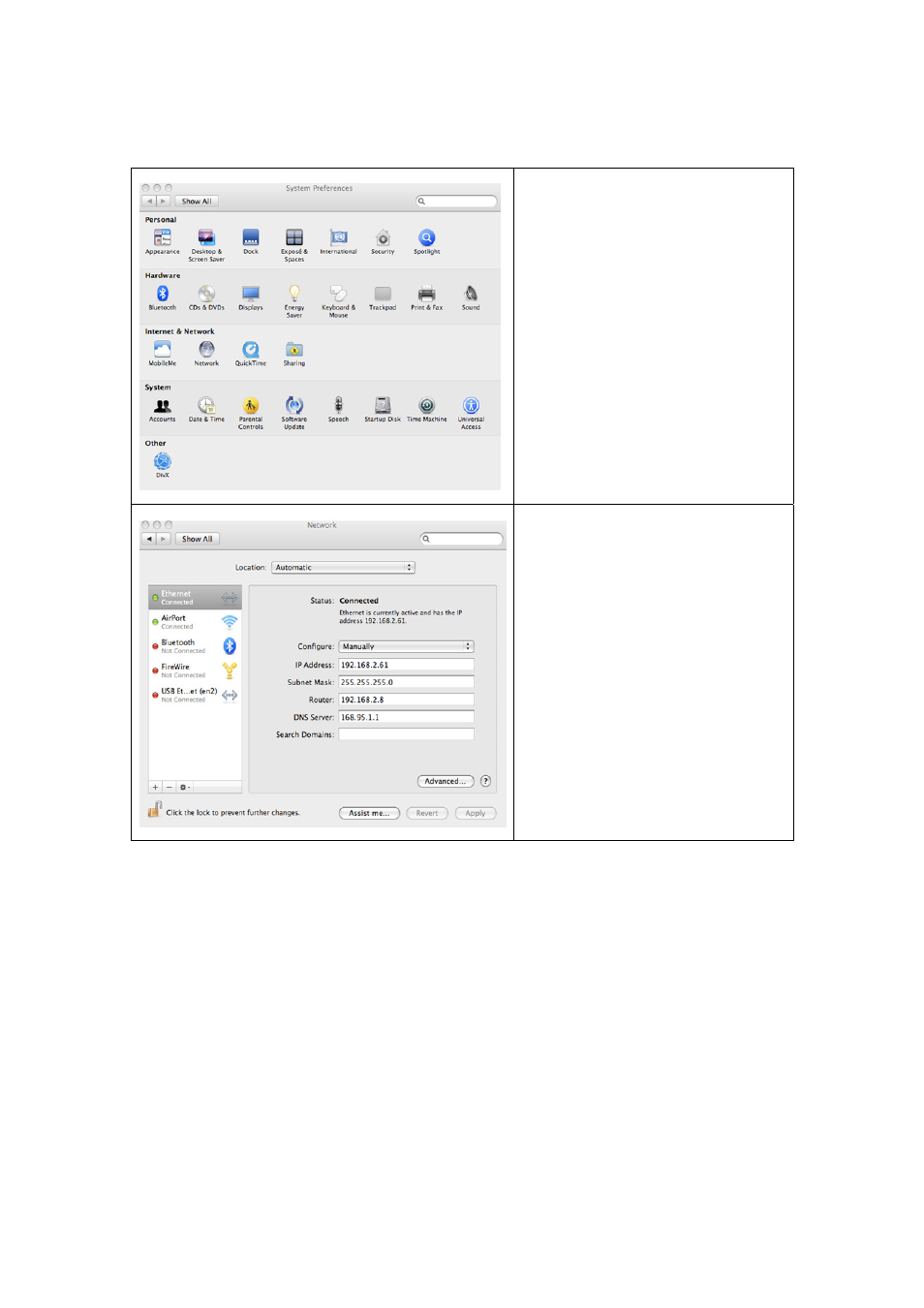Open the Network preferences icon
This screenshot has height=1308, width=924.
click(206, 350)
